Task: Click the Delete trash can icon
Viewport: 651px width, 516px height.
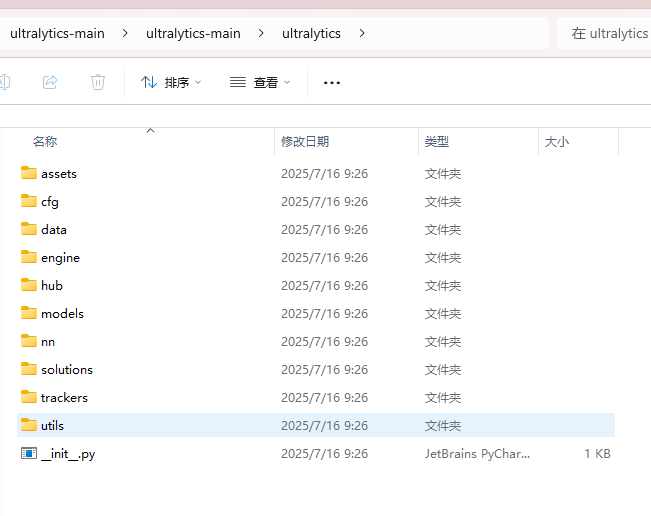Action: (98, 82)
